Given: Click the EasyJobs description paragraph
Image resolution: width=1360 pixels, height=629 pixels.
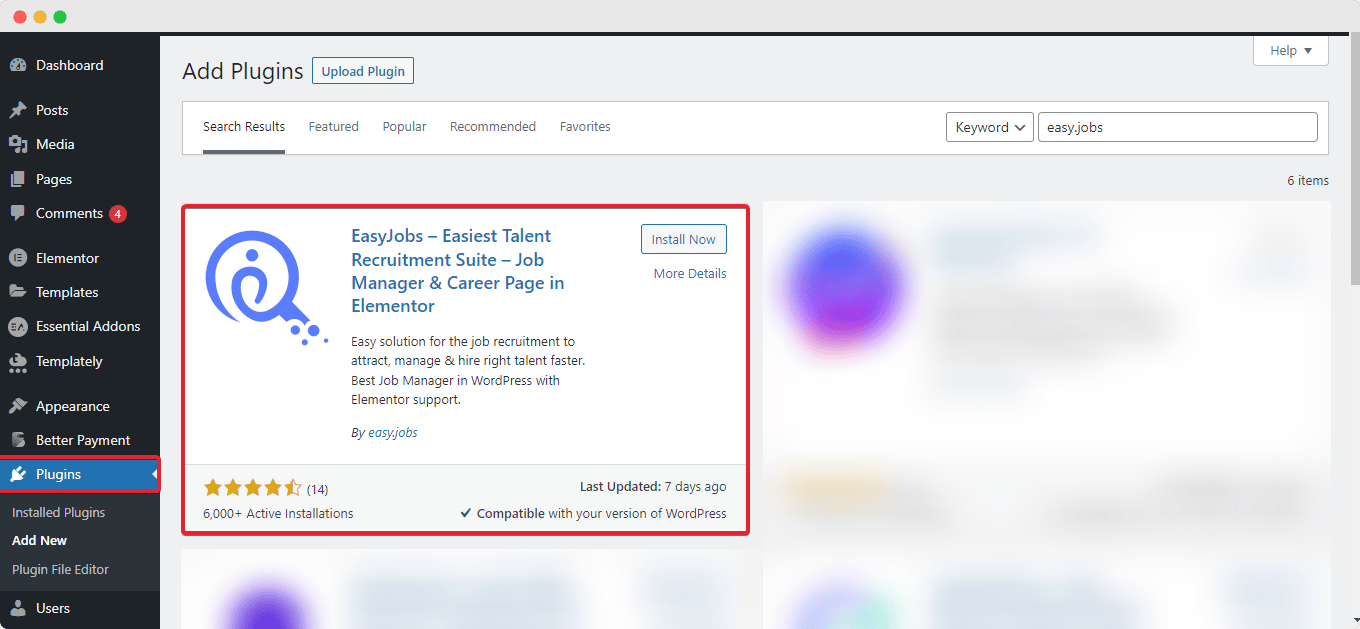Looking at the screenshot, I should pos(468,371).
